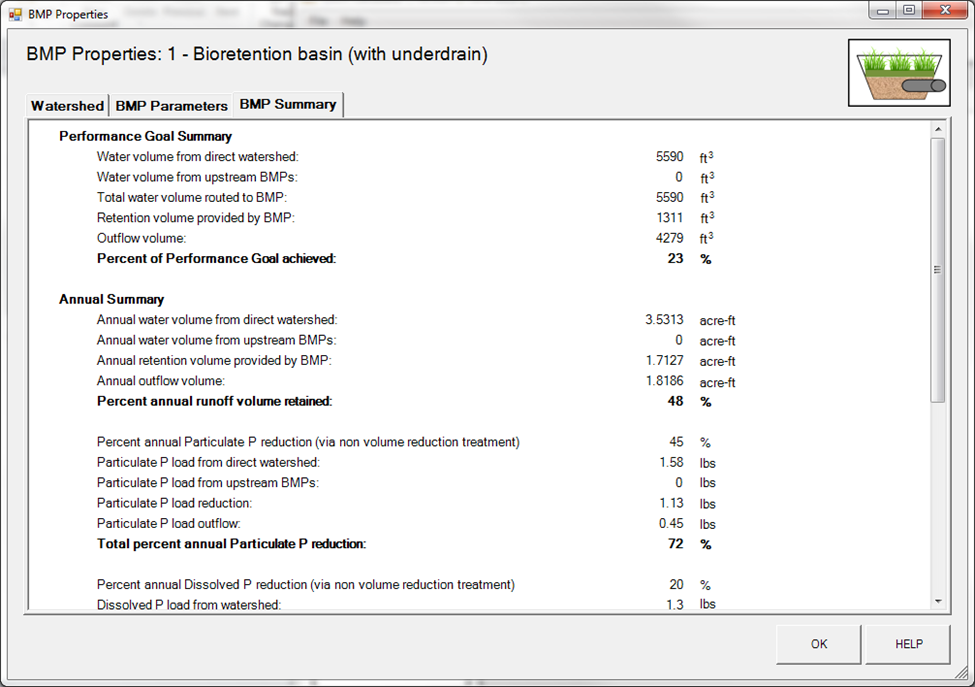This screenshot has width=975, height=687.
Task: Open the BMP Parameters tab
Action: [x=172, y=106]
